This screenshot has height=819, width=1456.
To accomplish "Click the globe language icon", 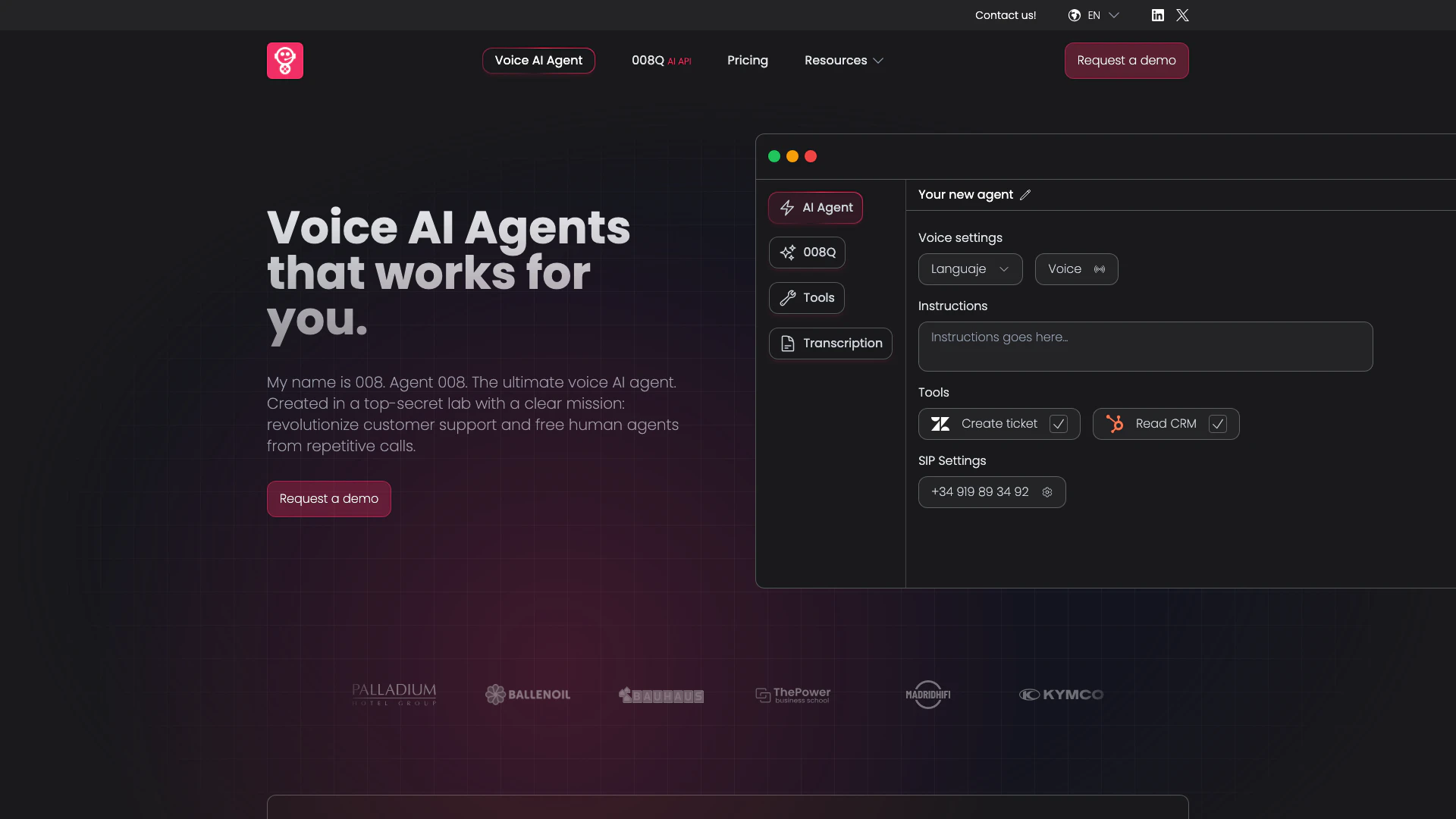I will tap(1075, 15).
